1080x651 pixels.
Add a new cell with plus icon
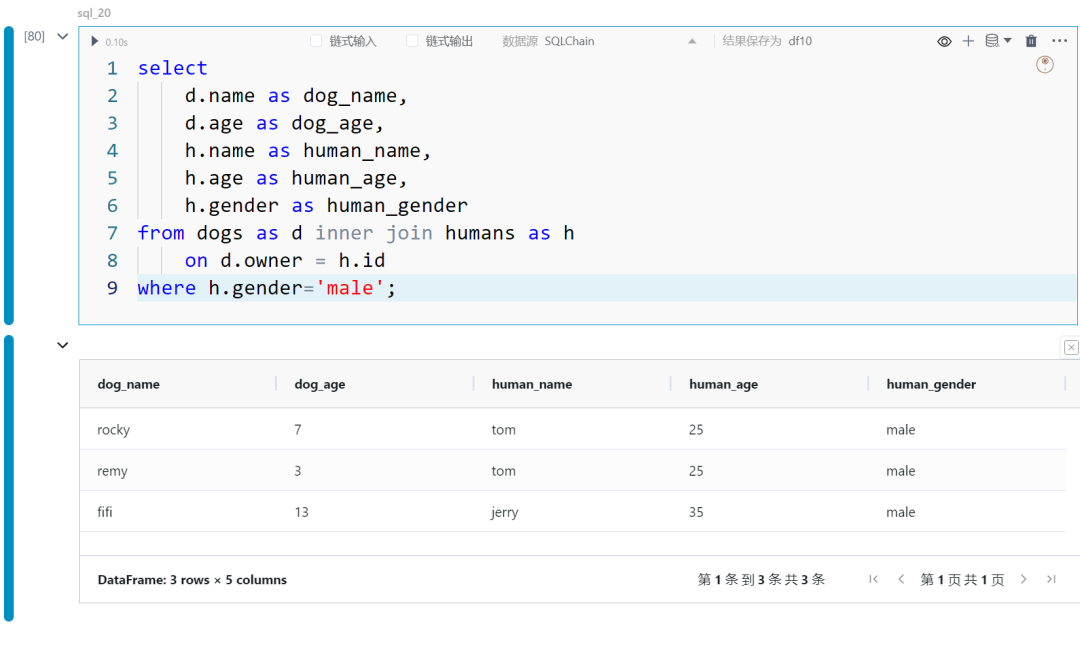click(x=968, y=41)
